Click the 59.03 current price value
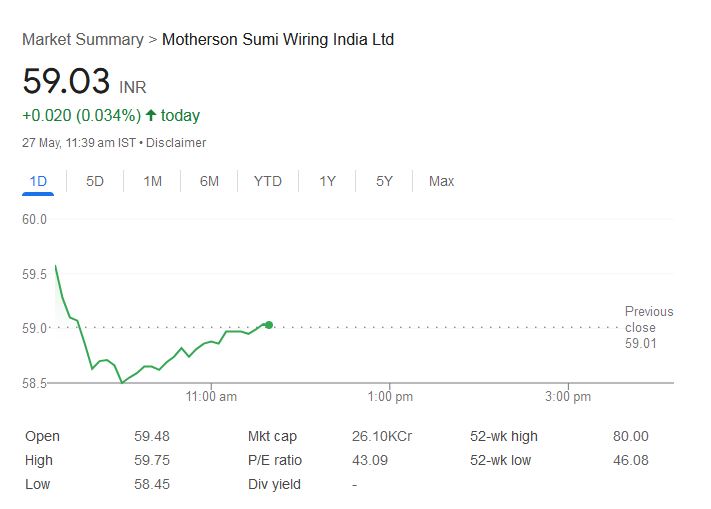Screen dimensions: 711x509 pos(66,81)
